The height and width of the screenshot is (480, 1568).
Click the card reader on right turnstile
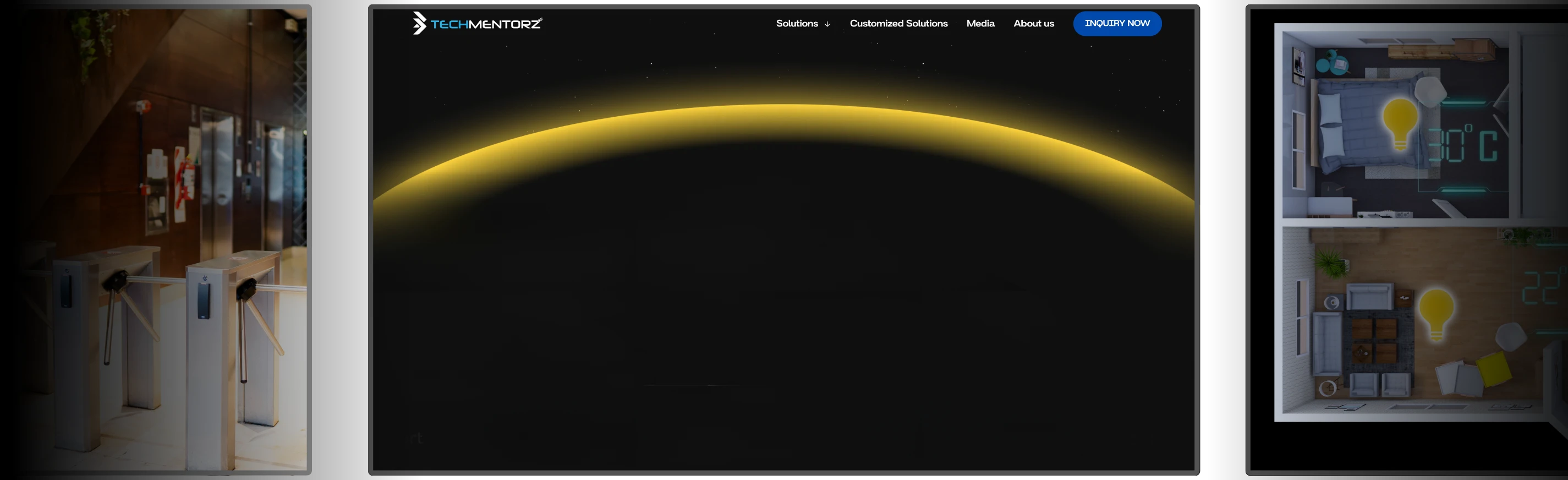click(x=205, y=299)
